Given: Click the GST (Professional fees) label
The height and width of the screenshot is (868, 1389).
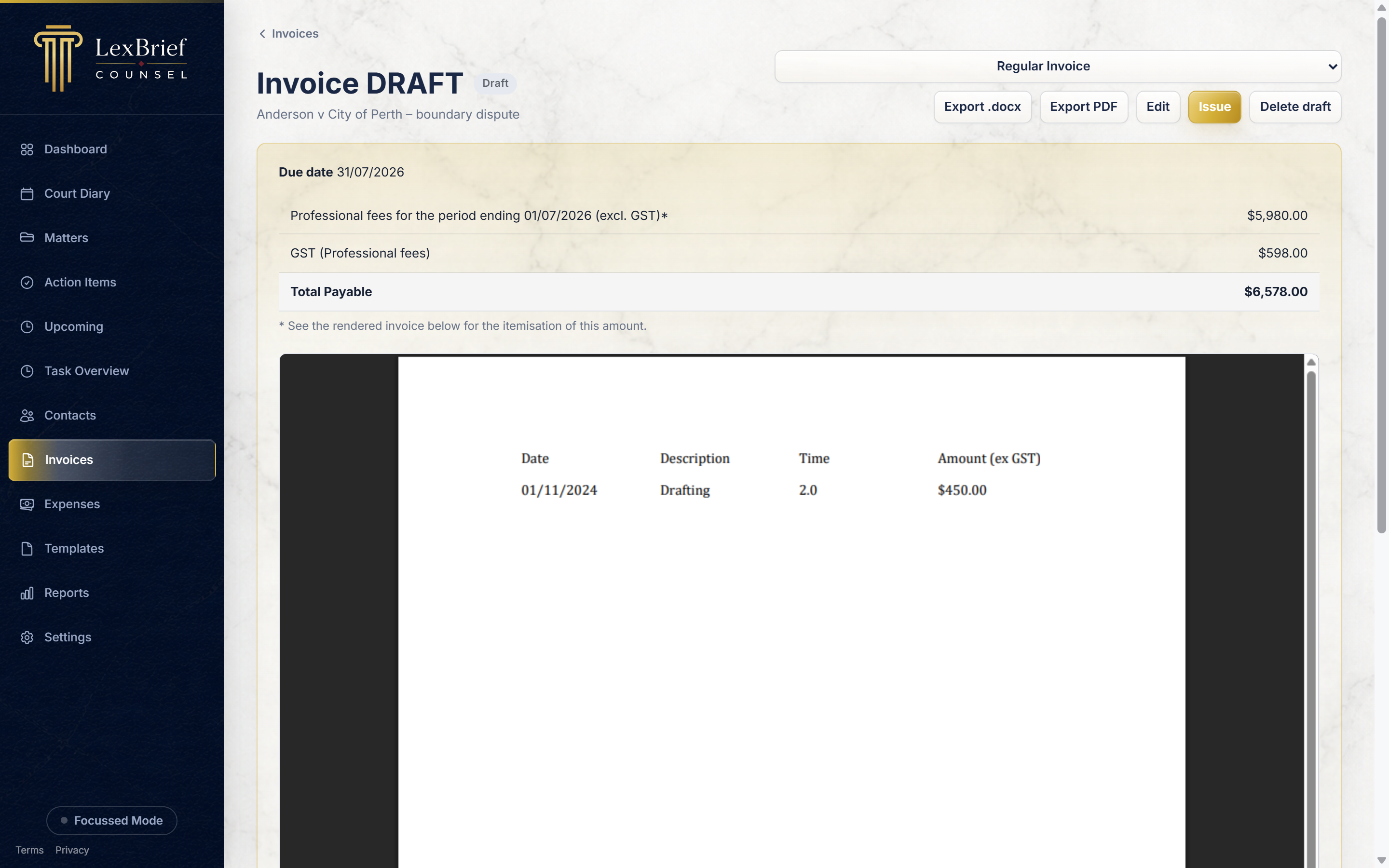Looking at the screenshot, I should 360,253.
